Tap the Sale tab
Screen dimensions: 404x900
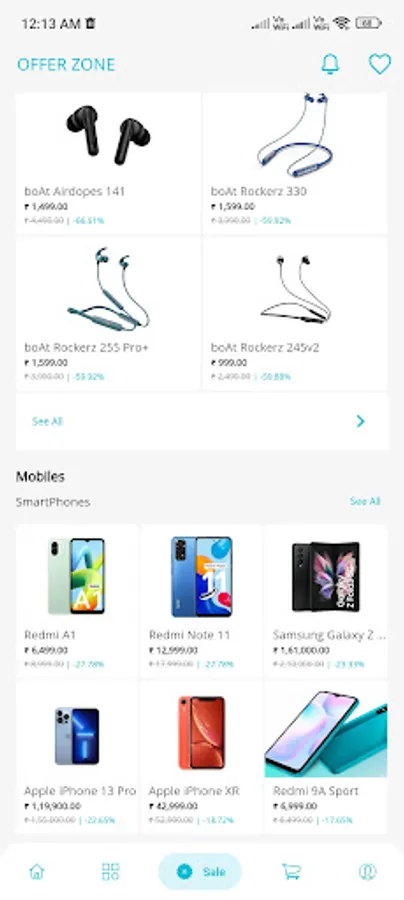200,871
